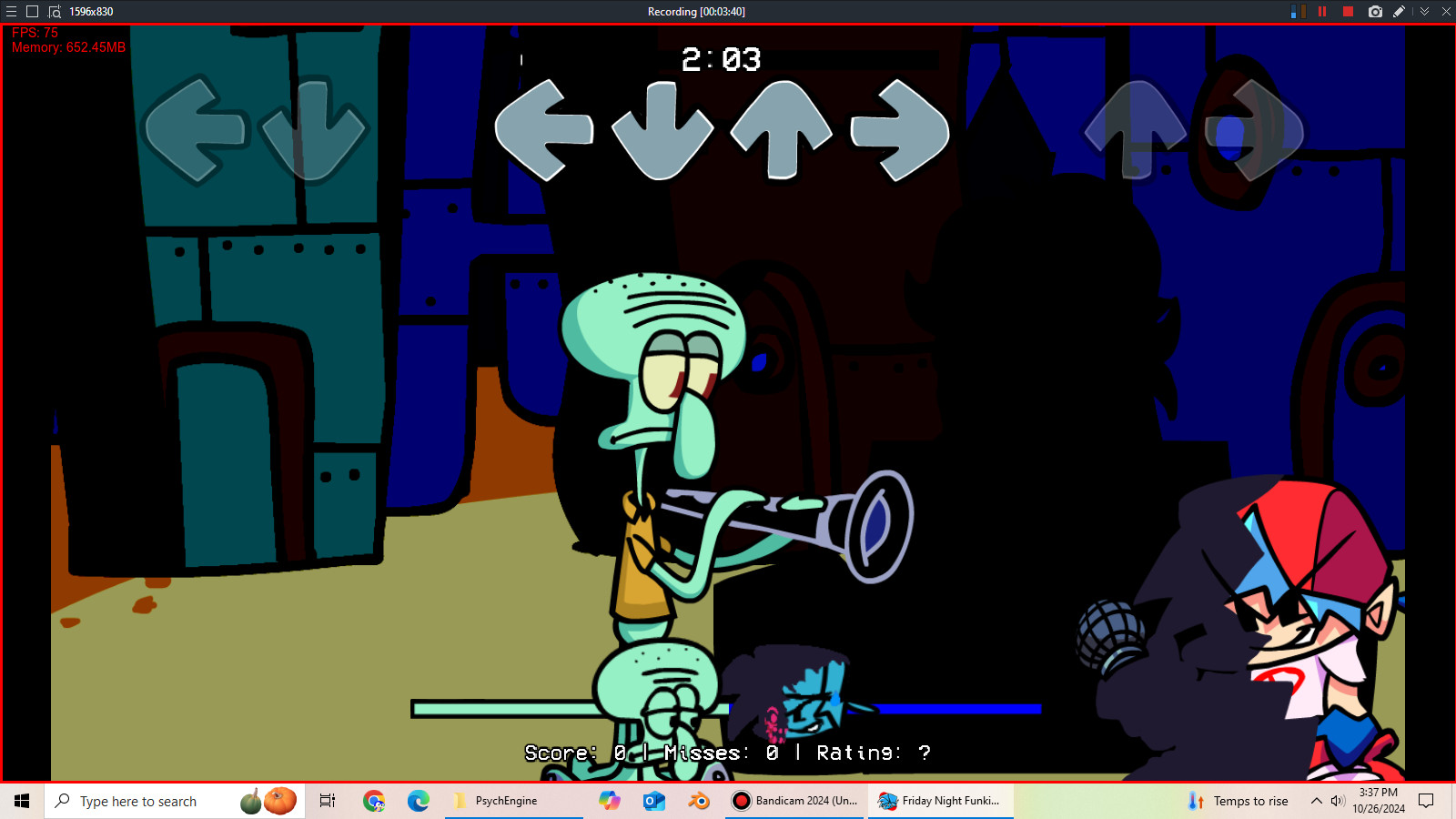Select the rectangle recording mode icon
This screenshot has height=819, width=1456.
click(x=32, y=12)
